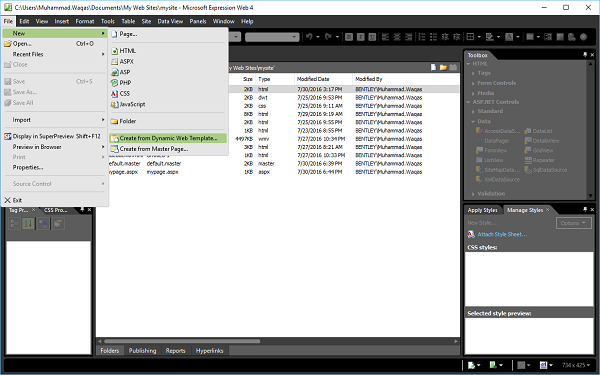Expand the Import submenu
Image resolution: width=600 pixels, height=375 pixels.
(x=54, y=120)
